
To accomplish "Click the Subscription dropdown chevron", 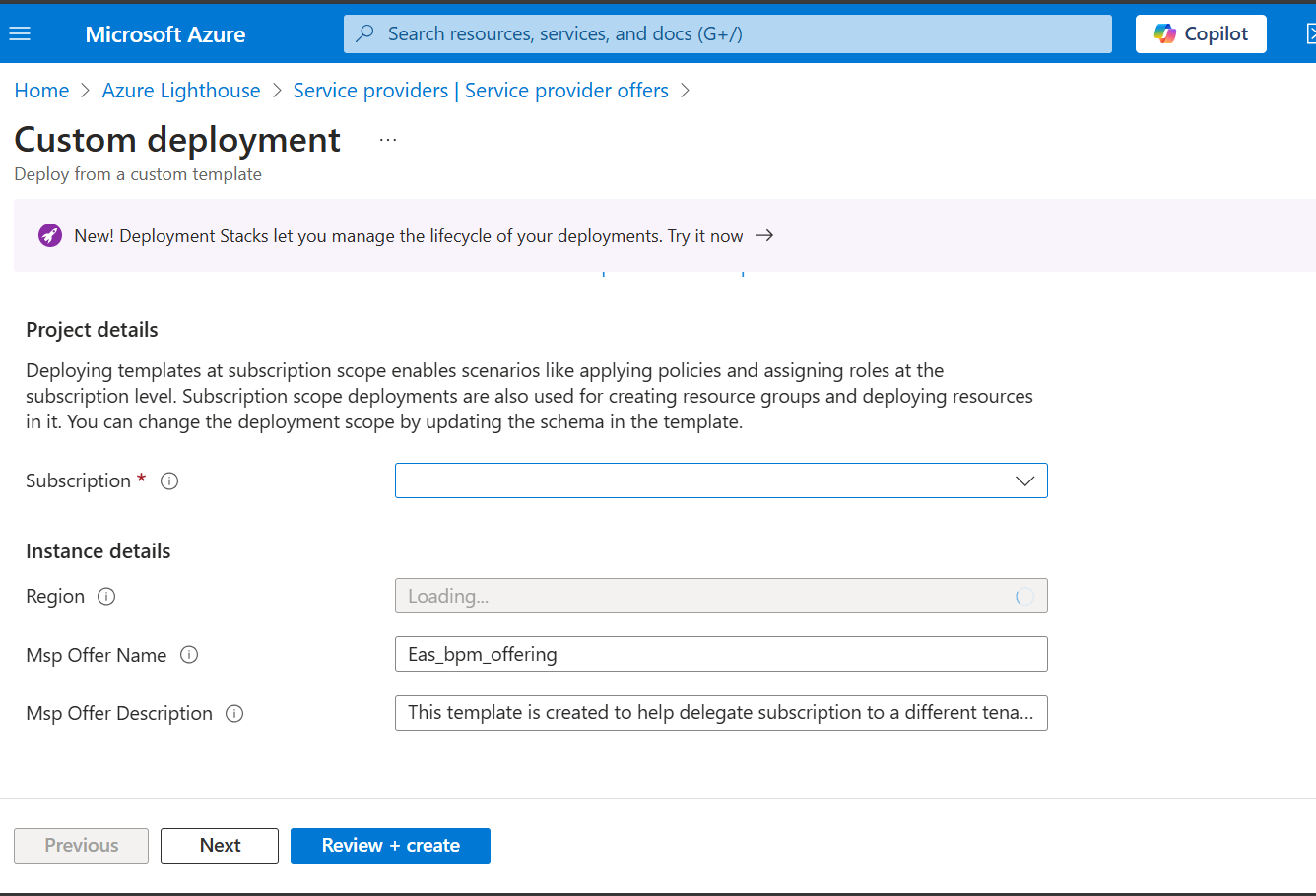I will coord(1024,480).
